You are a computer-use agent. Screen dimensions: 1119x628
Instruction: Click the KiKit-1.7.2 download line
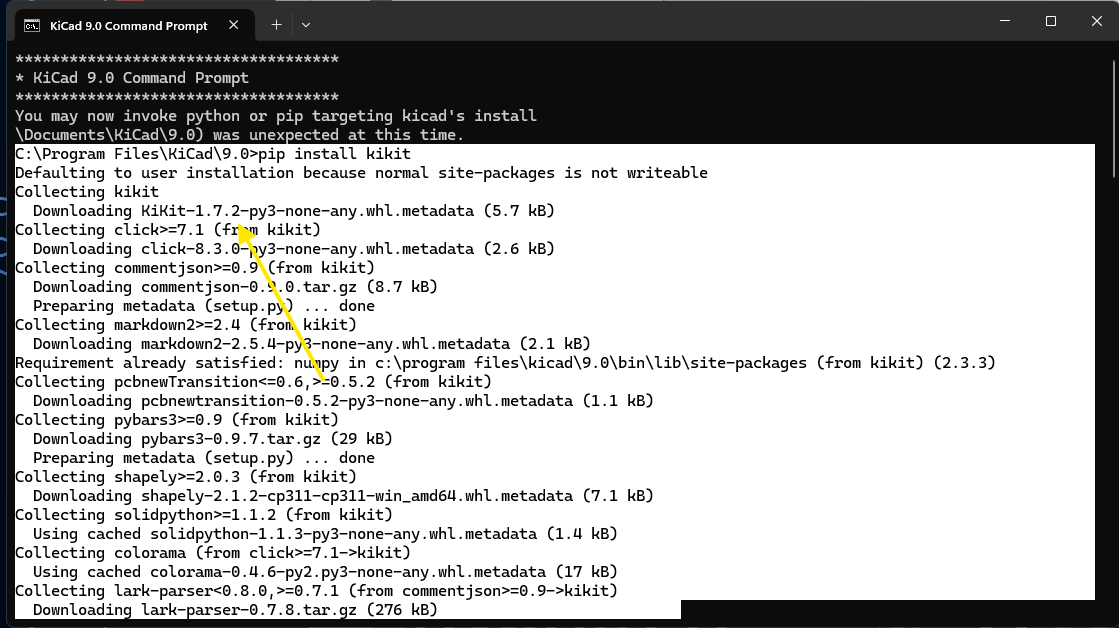293,211
